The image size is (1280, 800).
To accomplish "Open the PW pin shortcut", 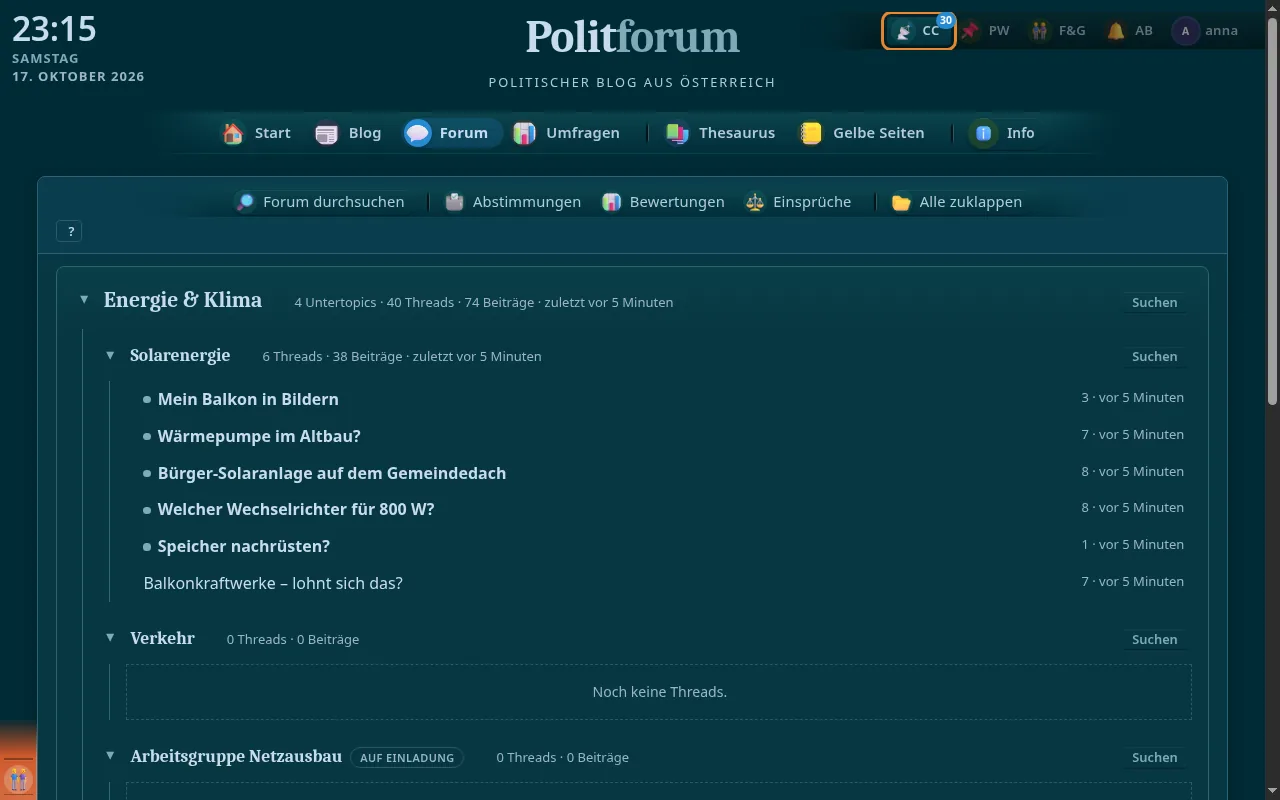I will click(x=986, y=31).
